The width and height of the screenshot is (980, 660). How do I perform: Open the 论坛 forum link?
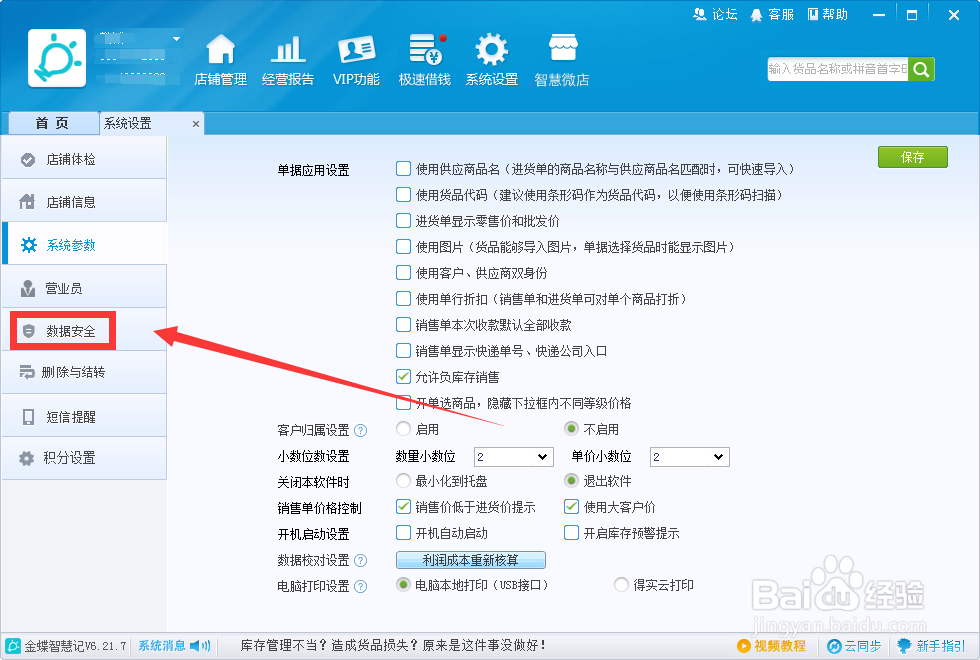tap(716, 14)
